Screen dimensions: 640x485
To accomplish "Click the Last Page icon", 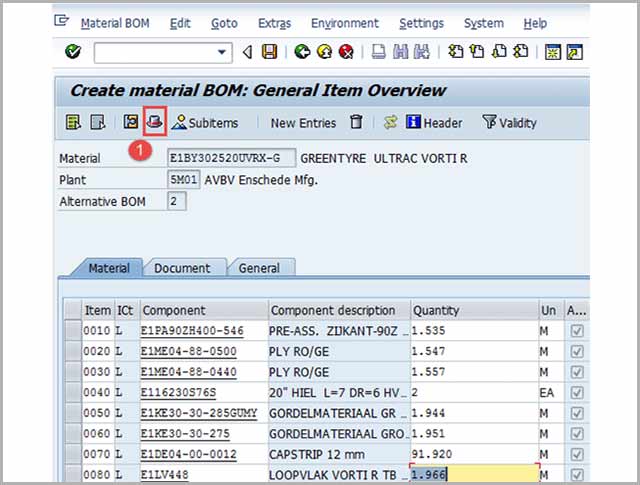I will pos(520,52).
